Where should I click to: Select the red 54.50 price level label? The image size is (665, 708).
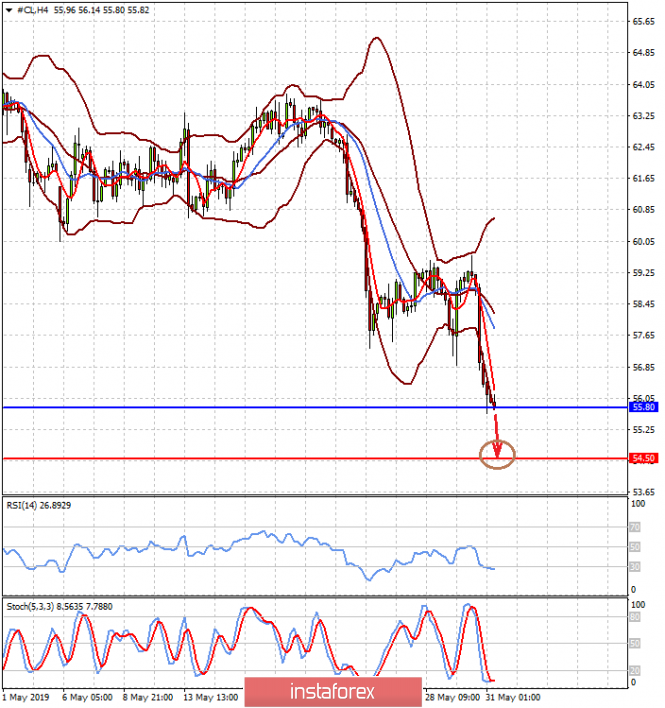643,458
